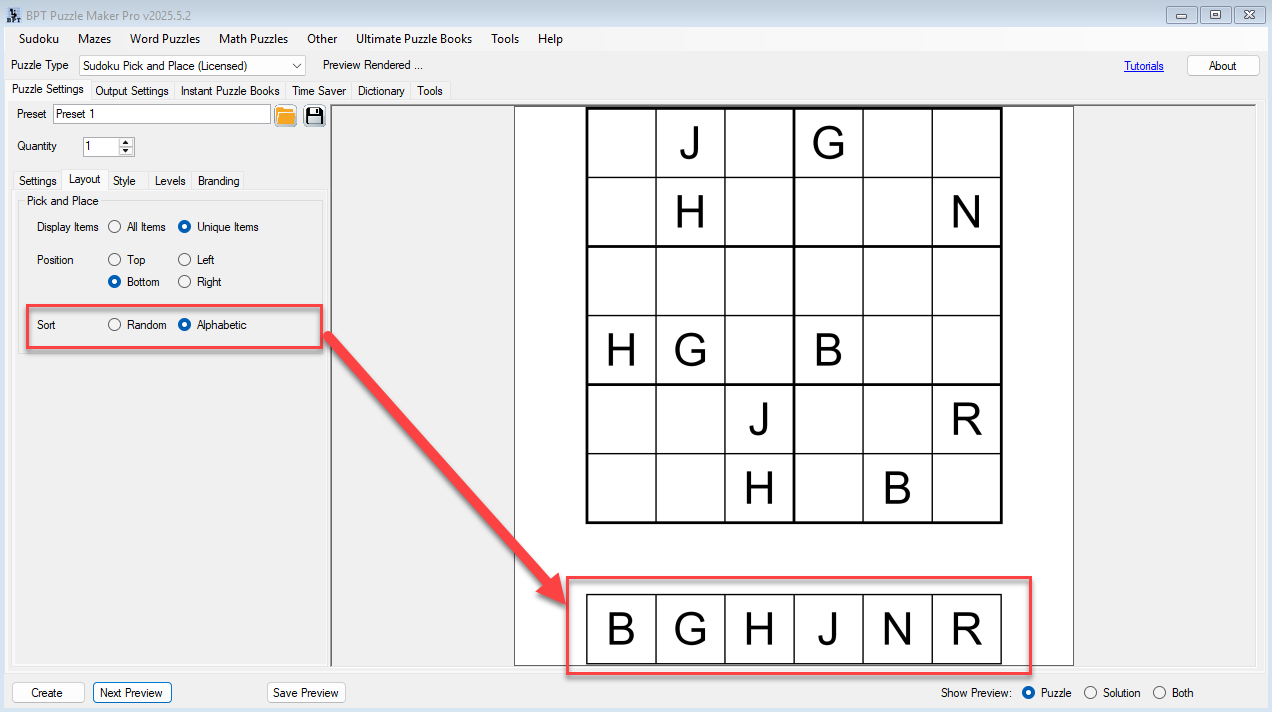Select All Items for Display Items

[x=114, y=226]
